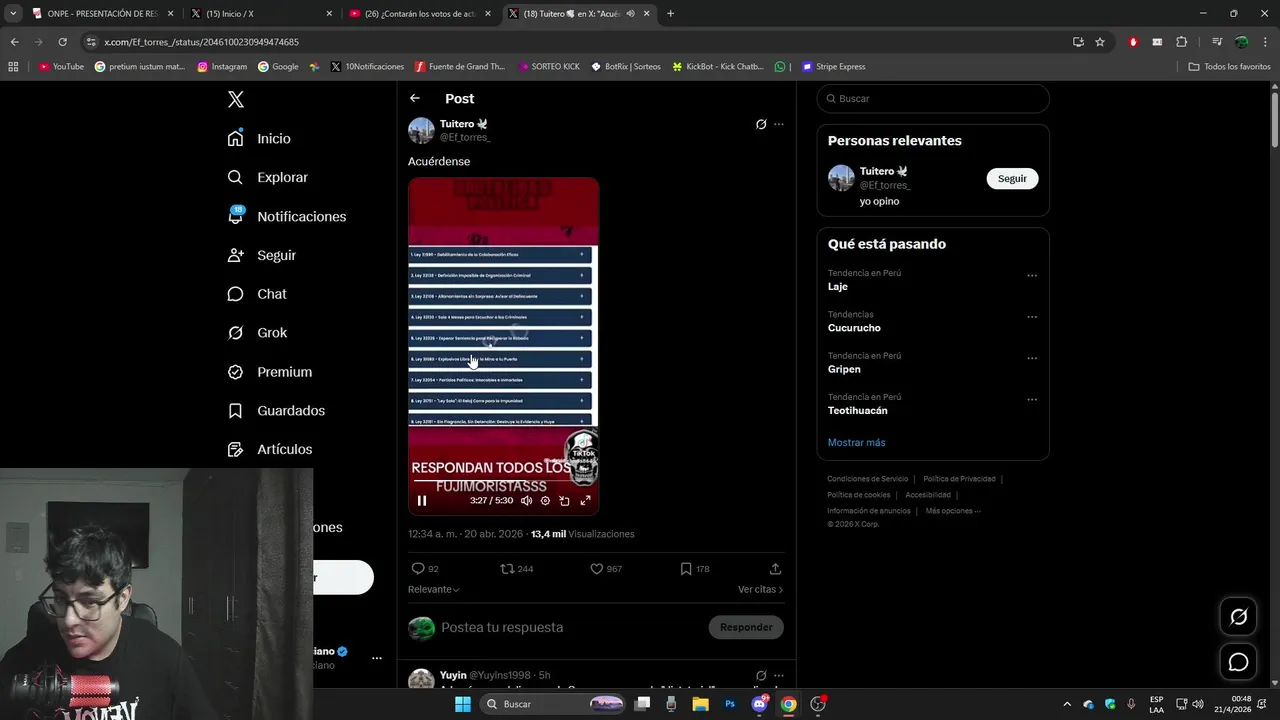Open options for the Gripen trend
The image size is (1280, 720).
click(1032, 358)
